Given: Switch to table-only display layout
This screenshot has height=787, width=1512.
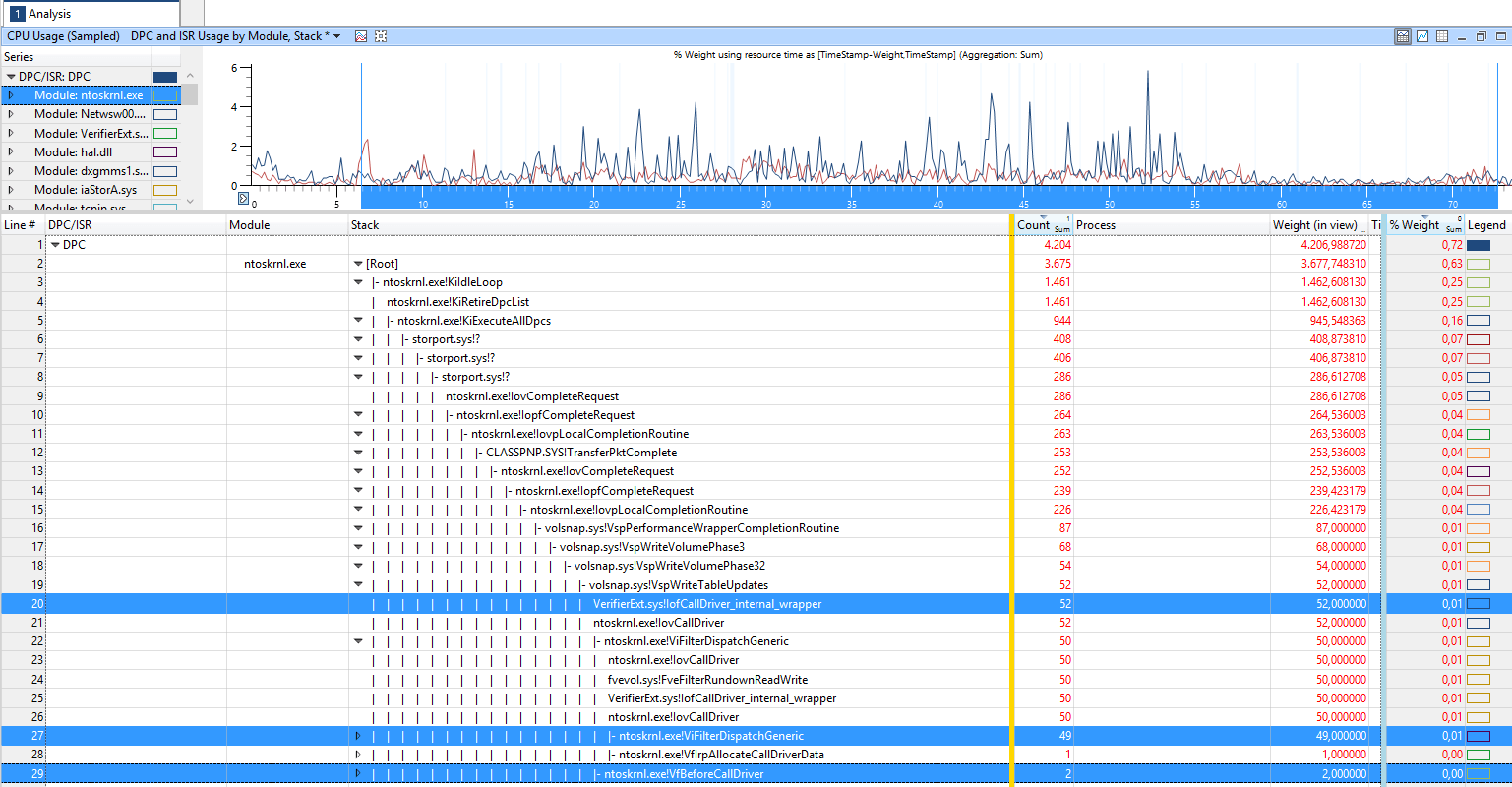Looking at the screenshot, I should (x=1442, y=36).
